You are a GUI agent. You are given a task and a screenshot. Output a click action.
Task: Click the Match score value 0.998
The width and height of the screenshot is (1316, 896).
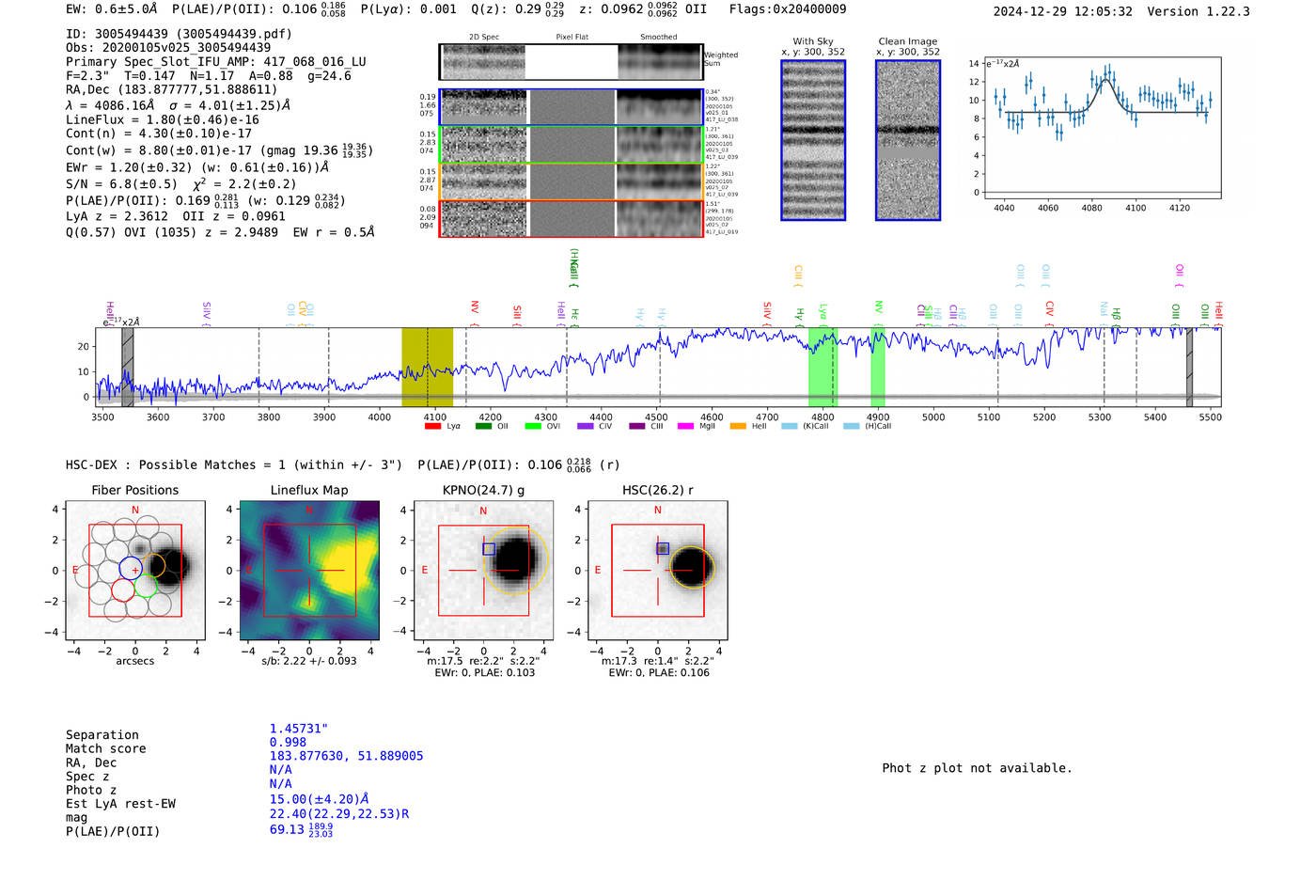288,743
